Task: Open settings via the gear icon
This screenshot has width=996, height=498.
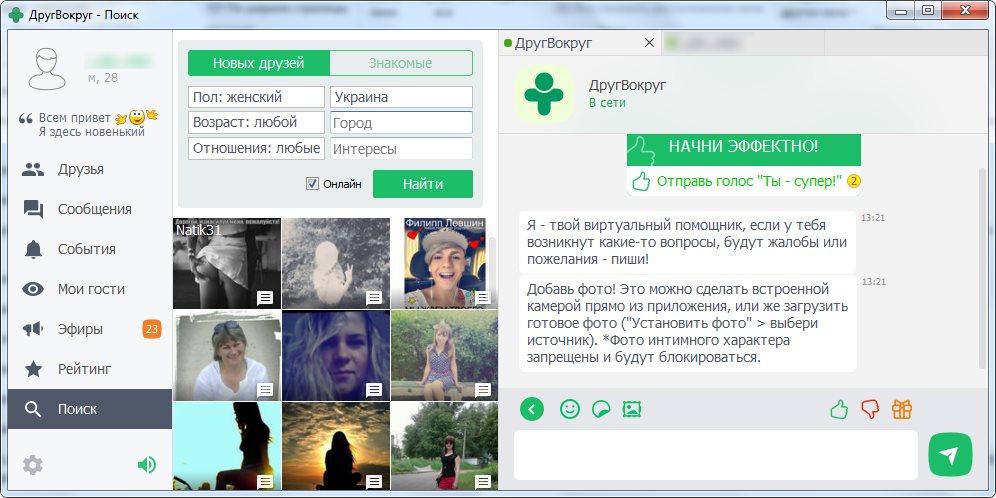Action: (32, 466)
